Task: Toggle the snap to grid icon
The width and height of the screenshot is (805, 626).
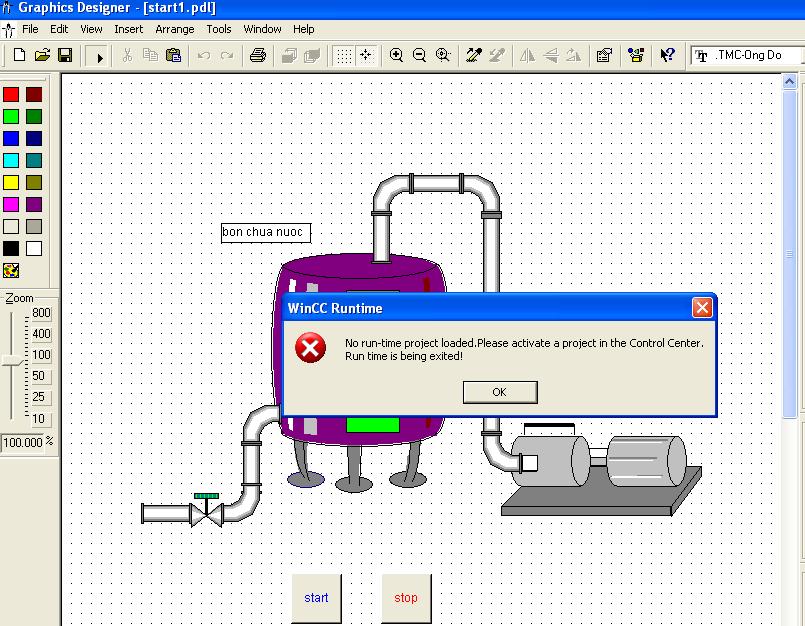Action: pos(366,56)
